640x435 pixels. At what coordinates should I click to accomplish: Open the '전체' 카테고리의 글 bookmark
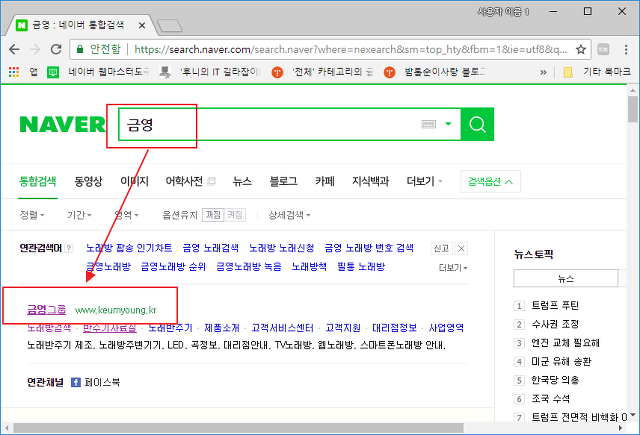tap(322, 72)
